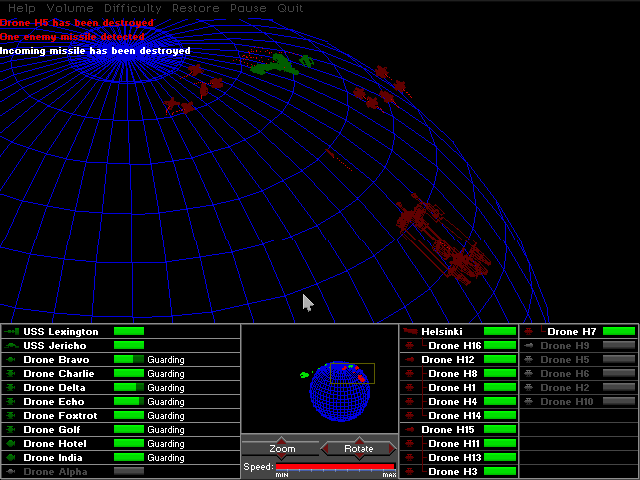
Task: Click the Drone H1 icon
Action: coord(410,387)
